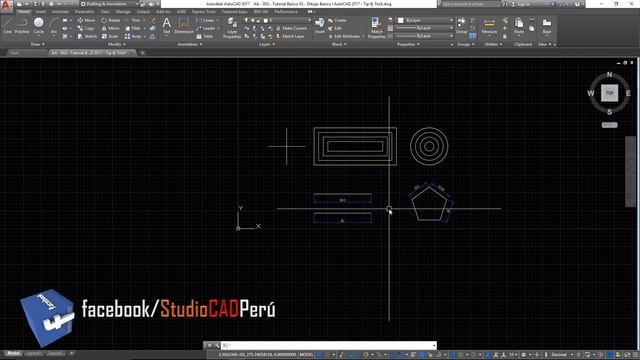This screenshot has width=640, height=360.
Task: Click Match Properties tool
Action: (376, 28)
